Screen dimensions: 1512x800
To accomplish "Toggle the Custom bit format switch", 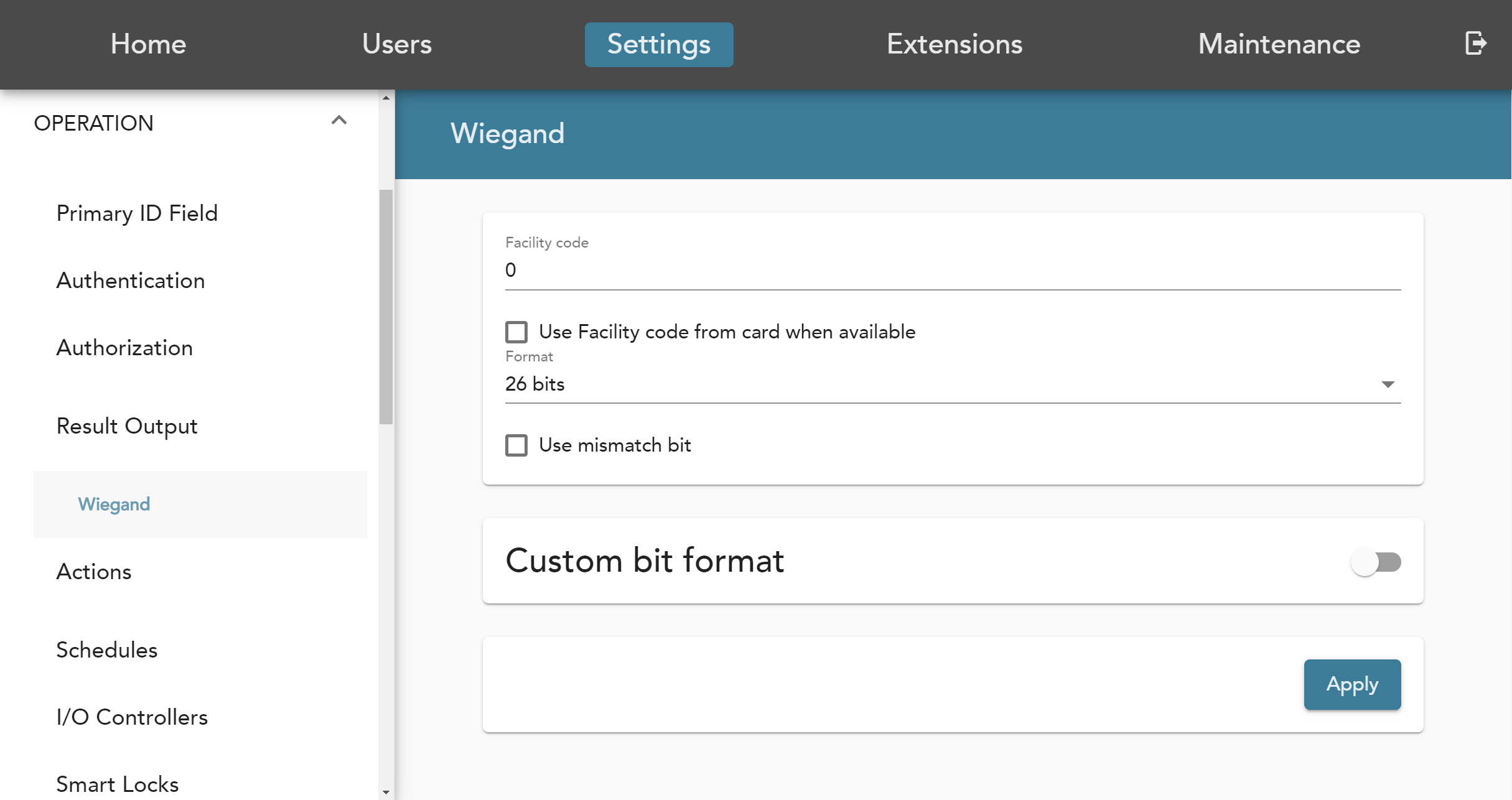I will pos(1375,562).
